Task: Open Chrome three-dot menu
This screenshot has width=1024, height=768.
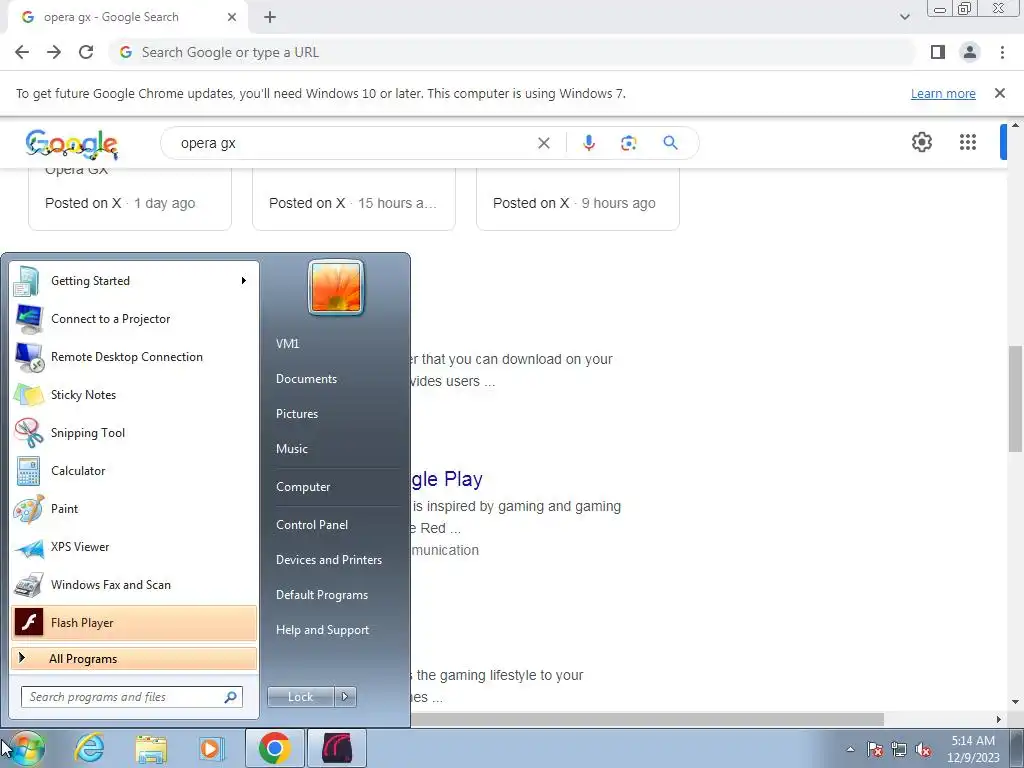Action: [1002, 52]
